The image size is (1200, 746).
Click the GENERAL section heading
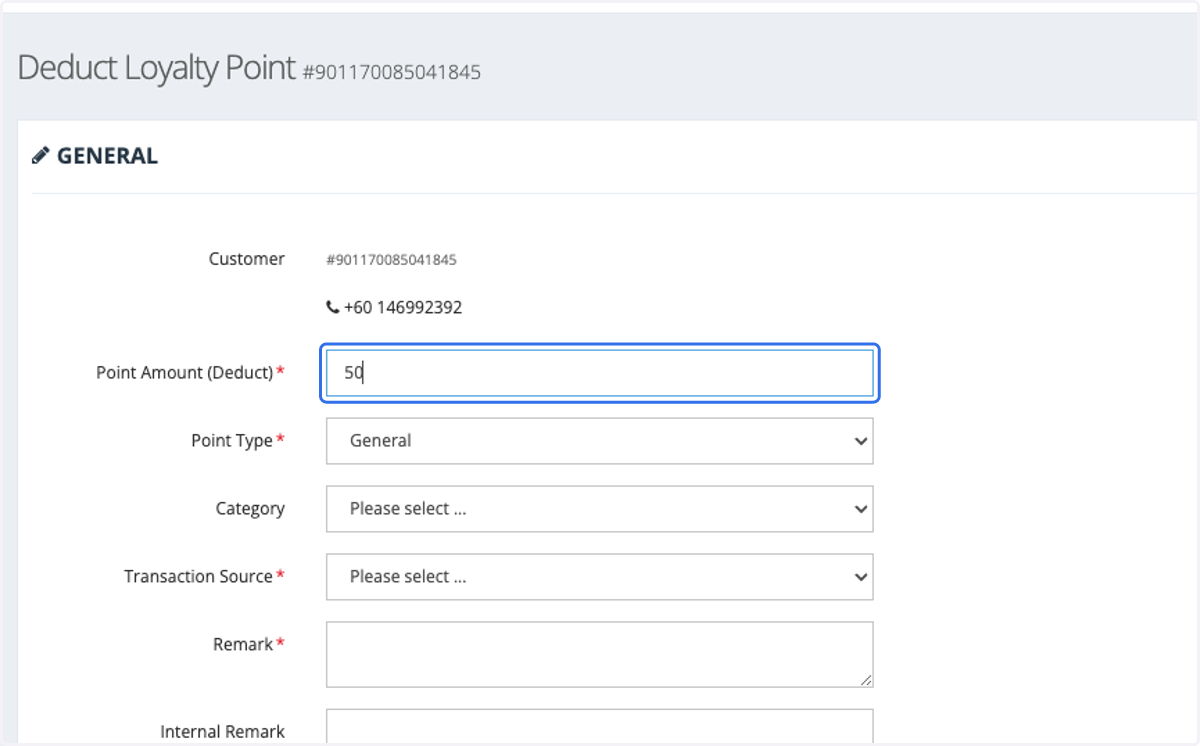(x=107, y=156)
